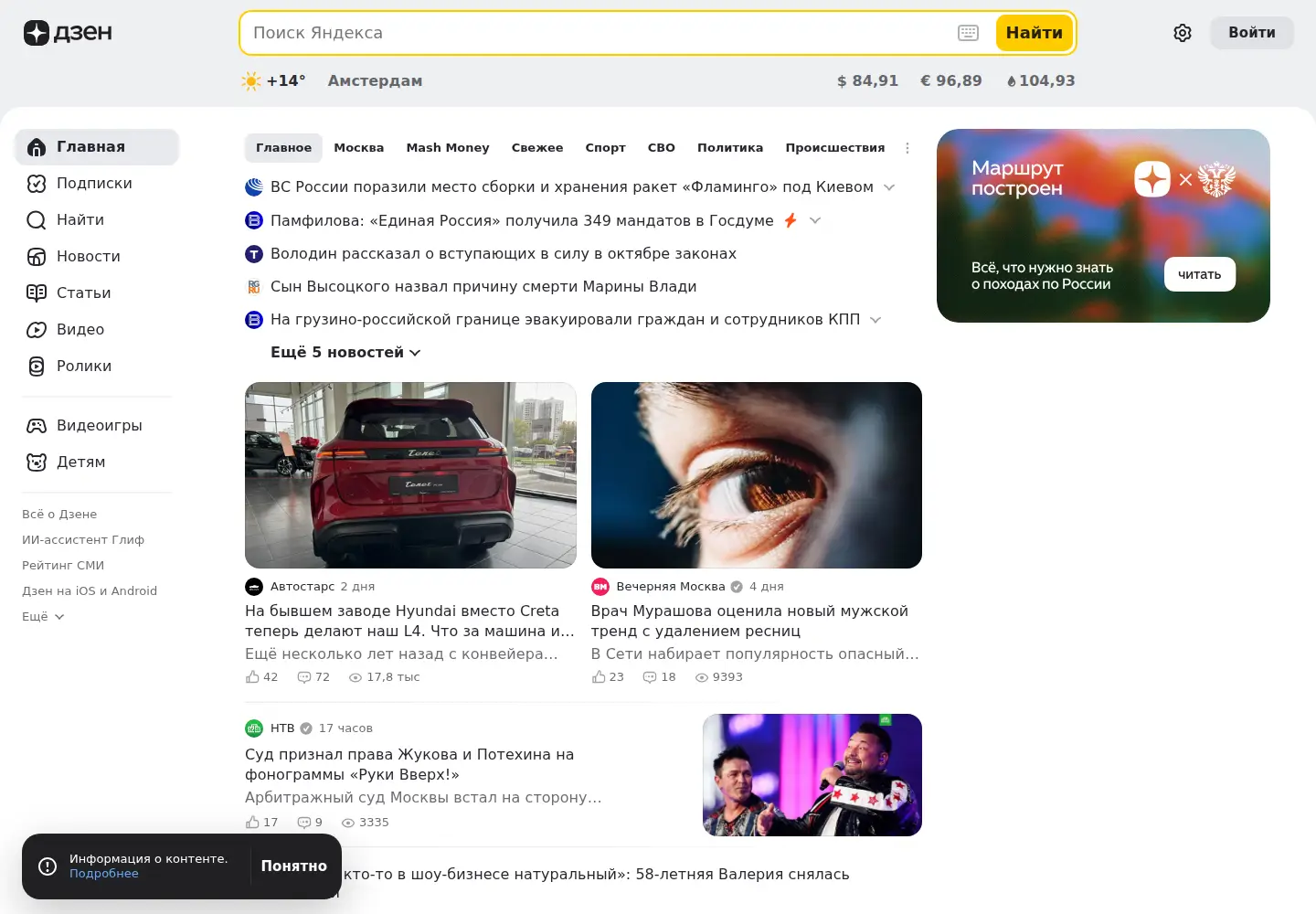1316x914 pixels.
Task: Open Рейтинг СМИ footer link
Action: point(63,566)
